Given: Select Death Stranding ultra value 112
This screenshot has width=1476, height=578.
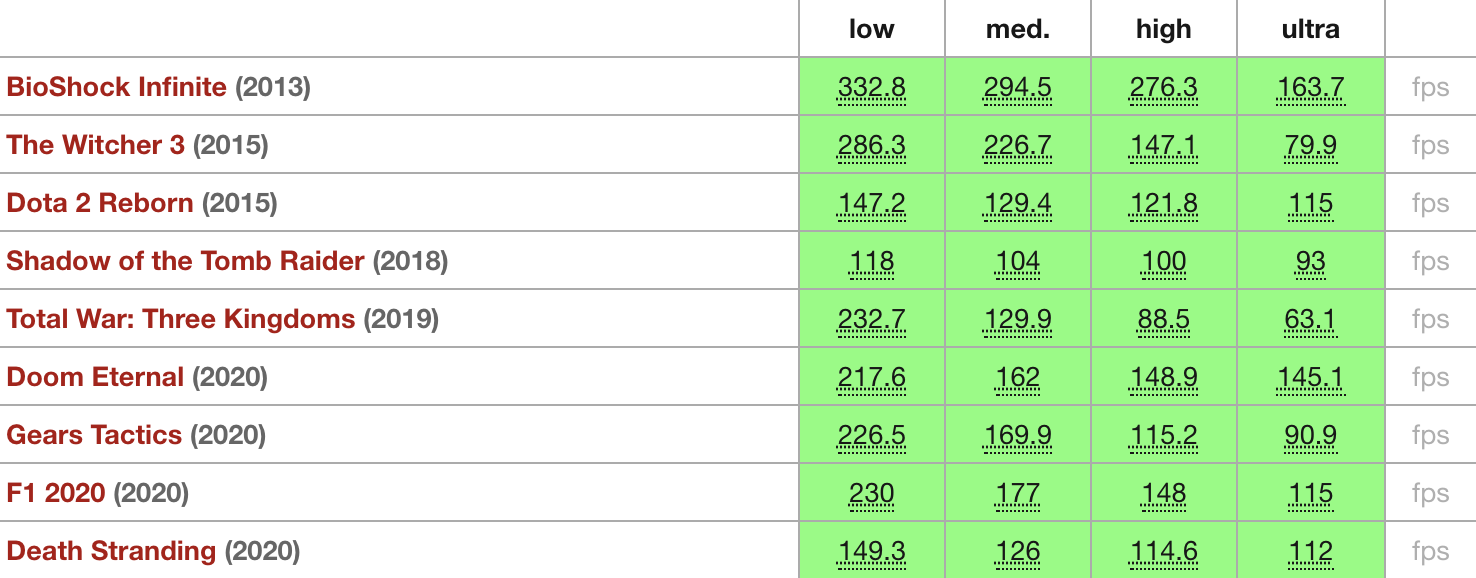Looking at the screenshot, I should (1310, 552).
